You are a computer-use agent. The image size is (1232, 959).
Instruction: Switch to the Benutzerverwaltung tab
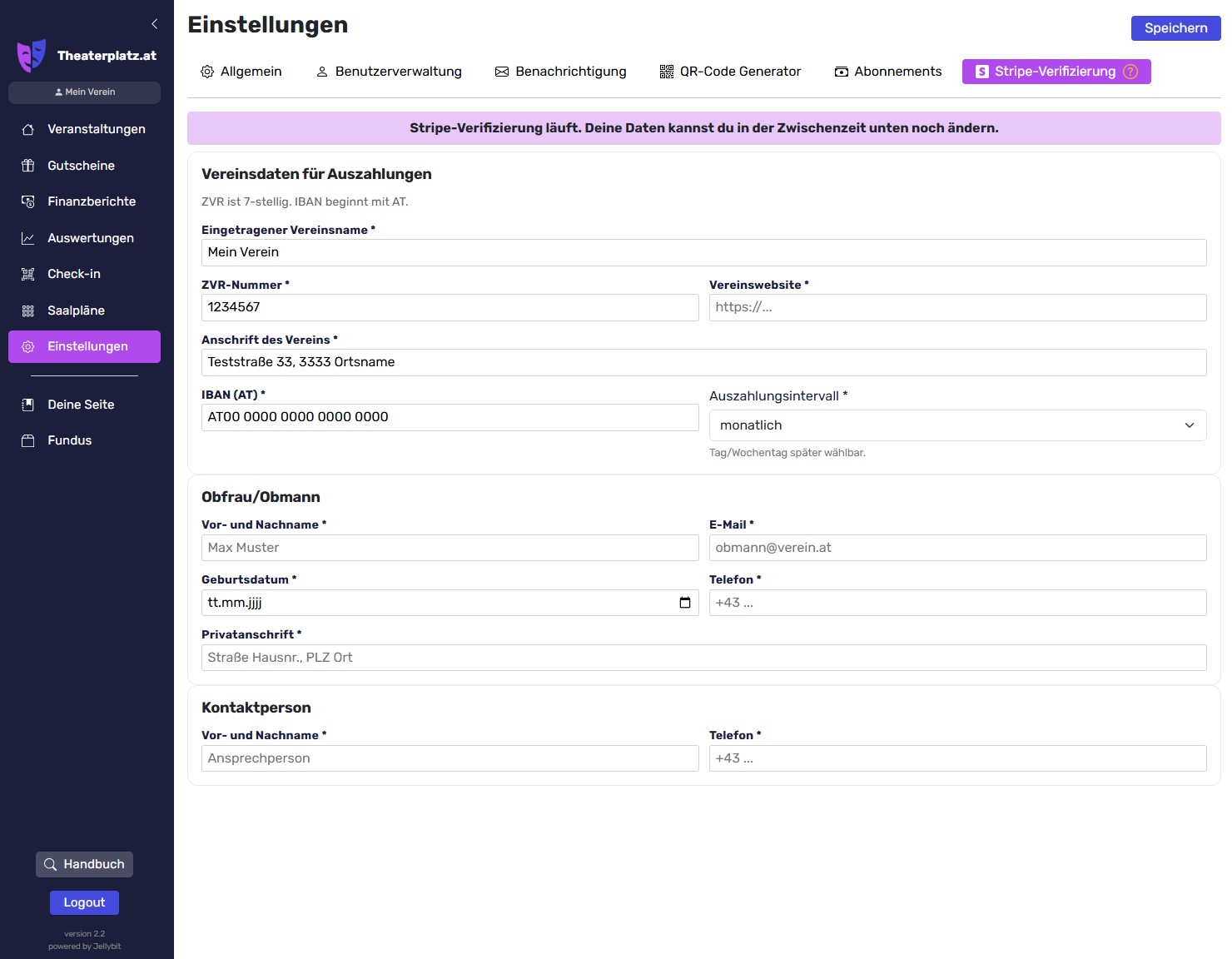[x=389, y=72]
